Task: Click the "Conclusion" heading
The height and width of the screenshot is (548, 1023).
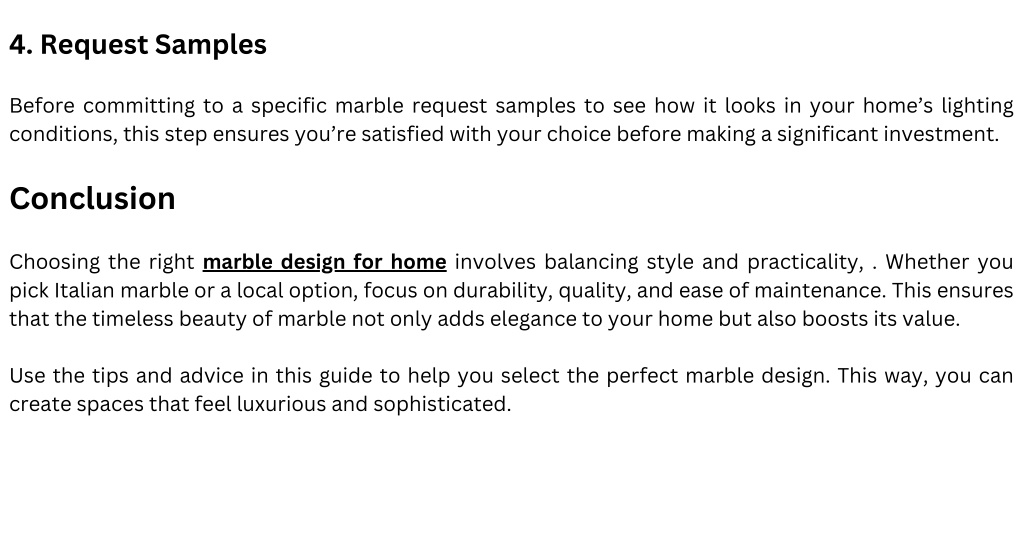Action: (92, 198)
